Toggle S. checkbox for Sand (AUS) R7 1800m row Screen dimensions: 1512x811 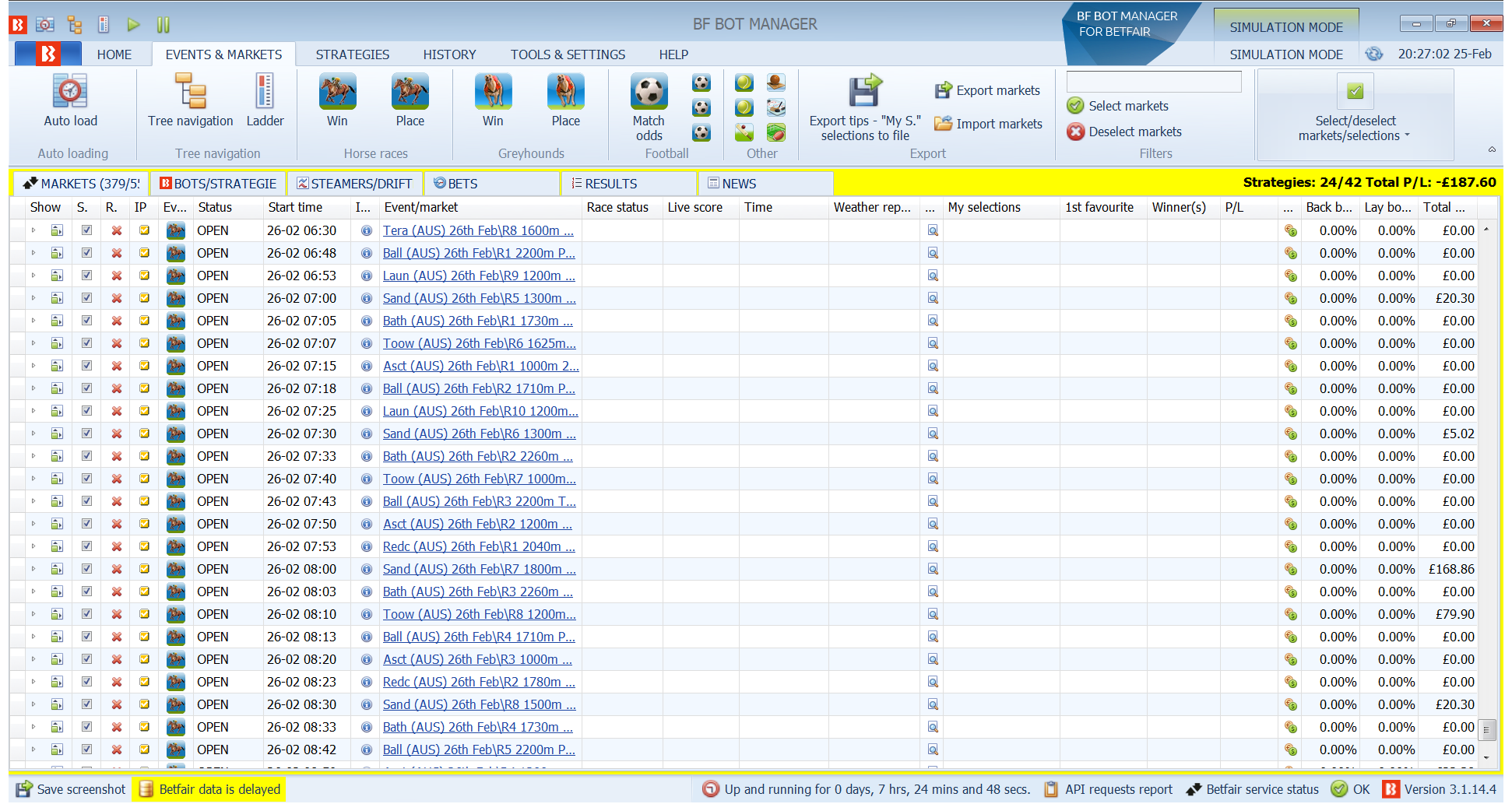coord(86,569)
